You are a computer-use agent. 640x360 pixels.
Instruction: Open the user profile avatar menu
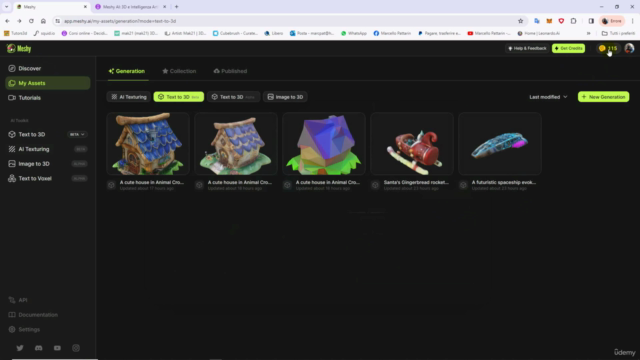click(x=629, y=48)
